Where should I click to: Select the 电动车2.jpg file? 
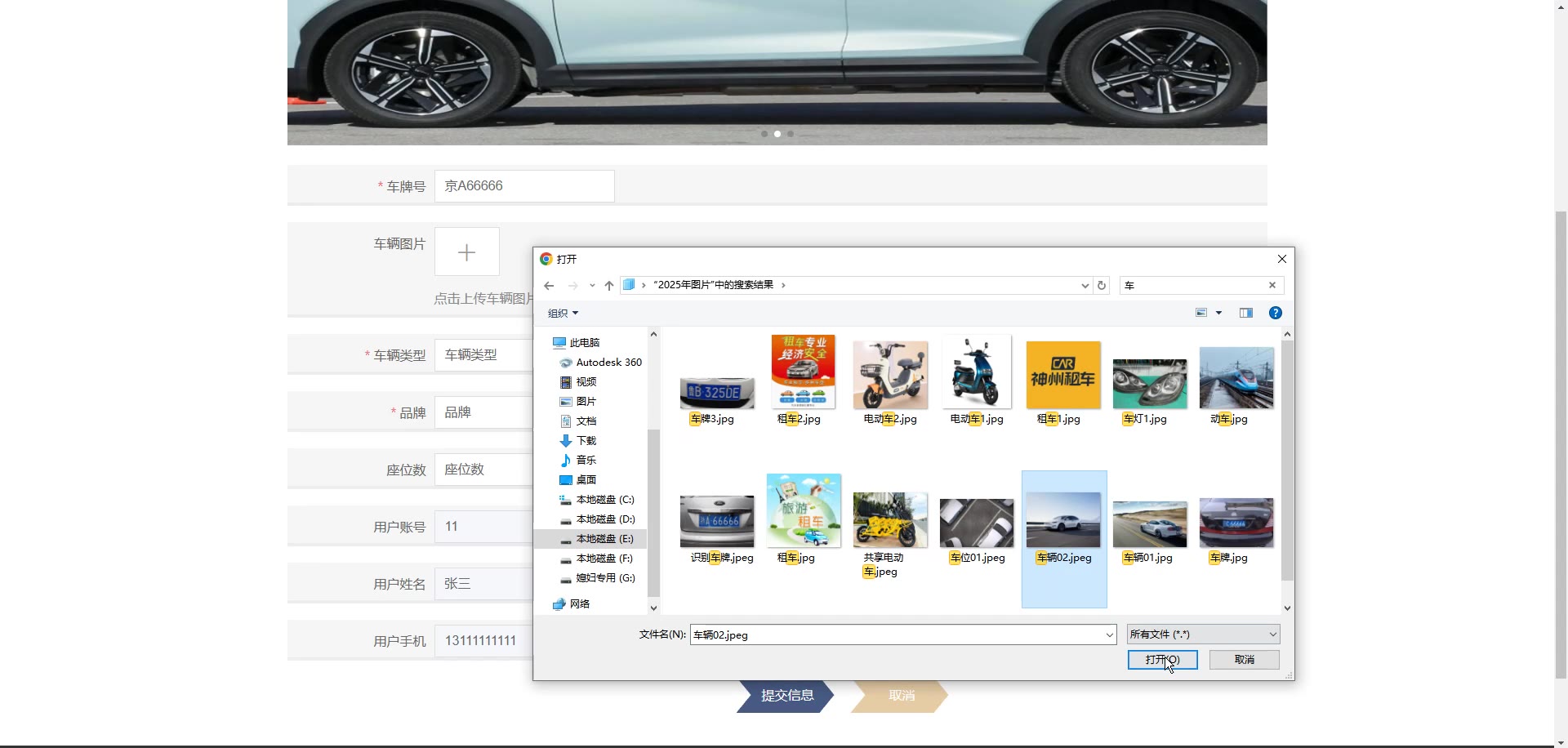pos(890,383)
